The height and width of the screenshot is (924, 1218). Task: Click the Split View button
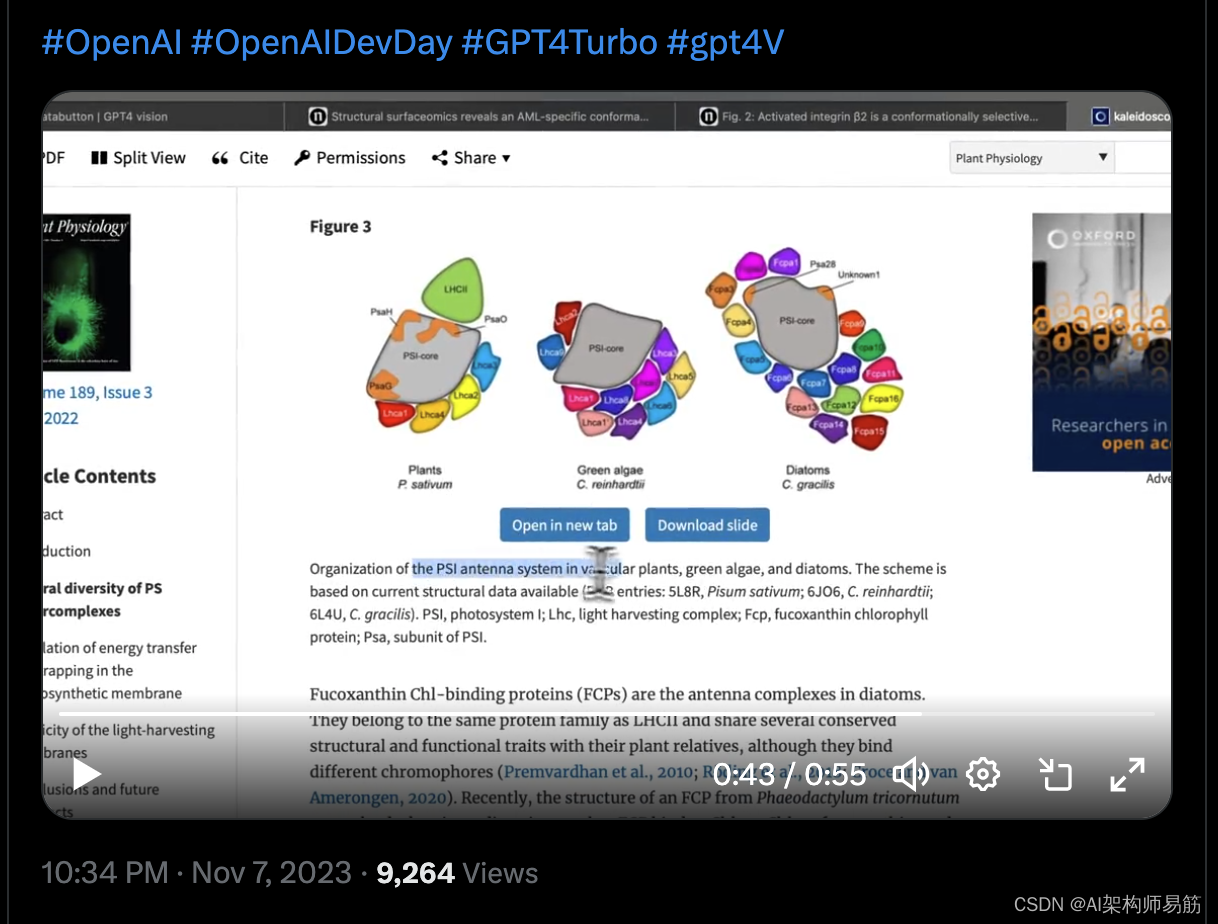point(138,158)
